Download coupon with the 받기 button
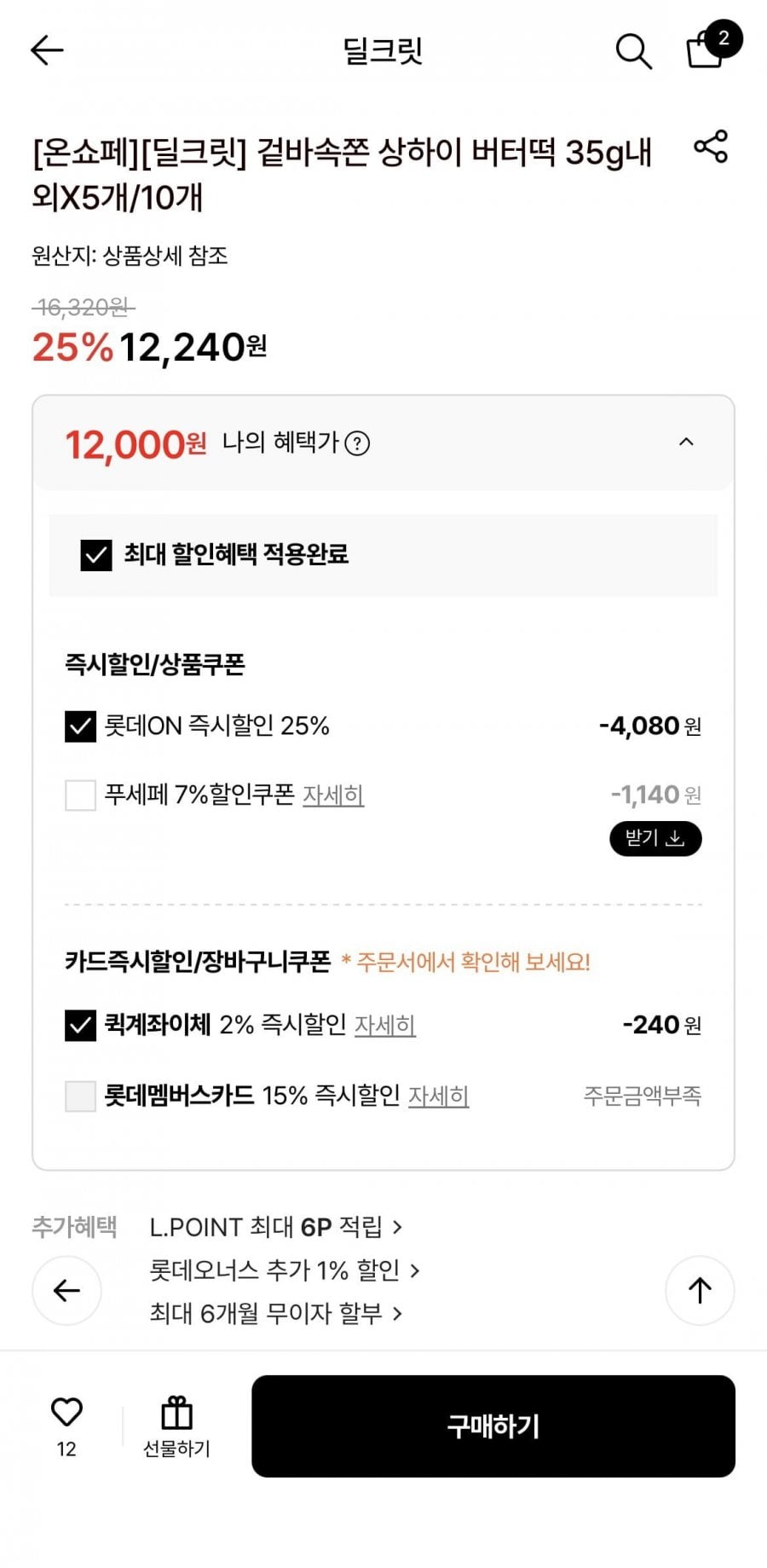Screen dimensions: 767x1568 655,839
